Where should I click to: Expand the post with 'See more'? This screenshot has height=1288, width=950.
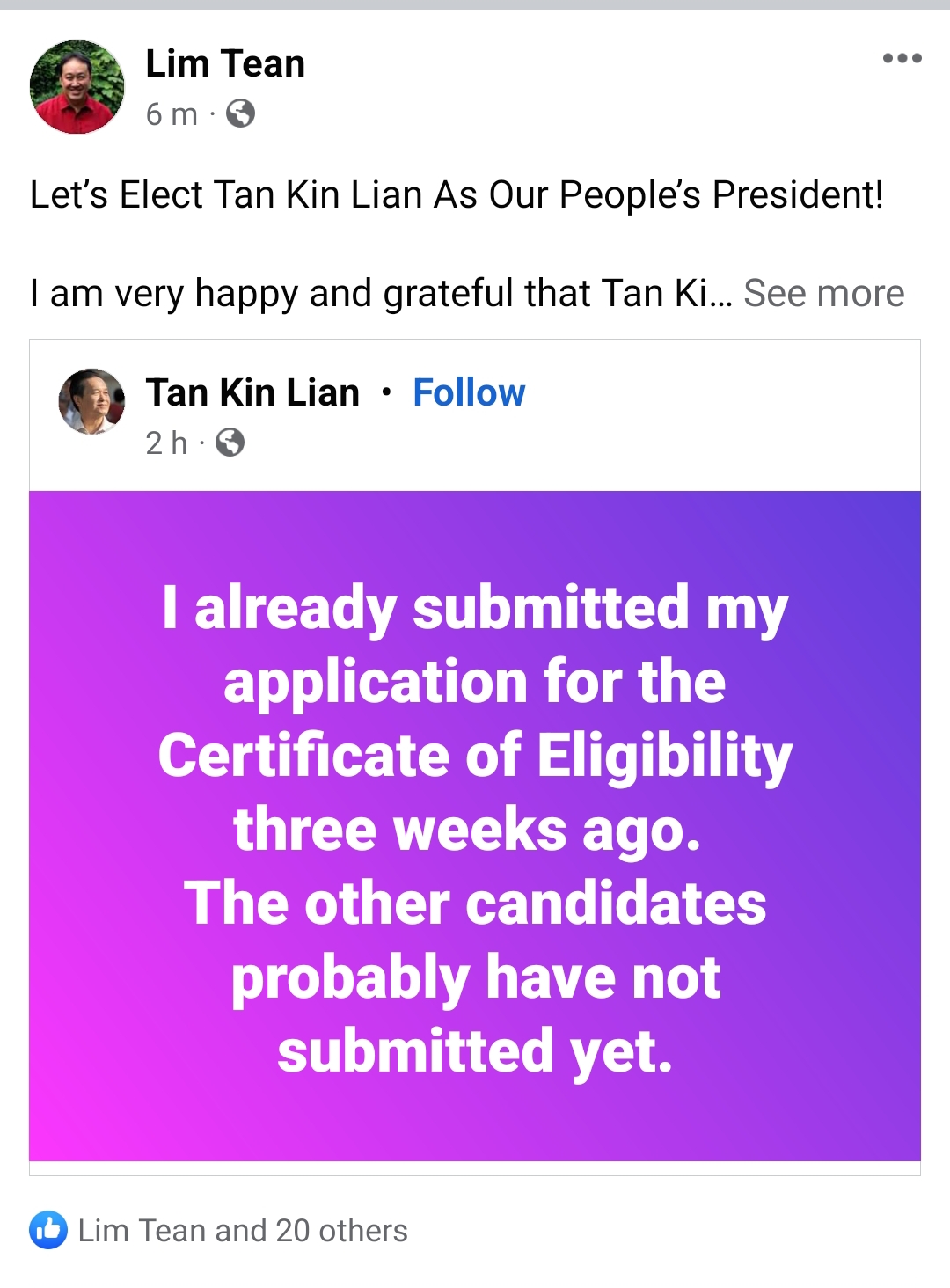coord(823,293)
